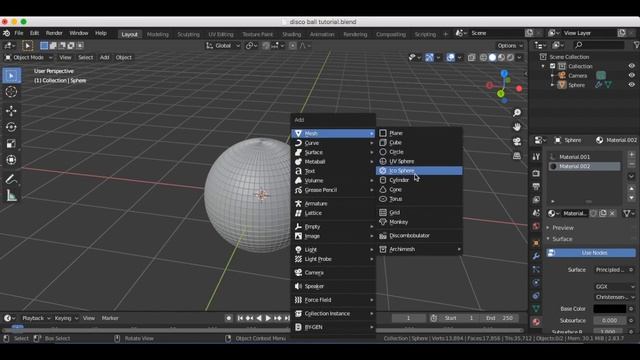The image size is (640, 360).
Task: Select the Transform tool
Action: click(x=11, y=160)
